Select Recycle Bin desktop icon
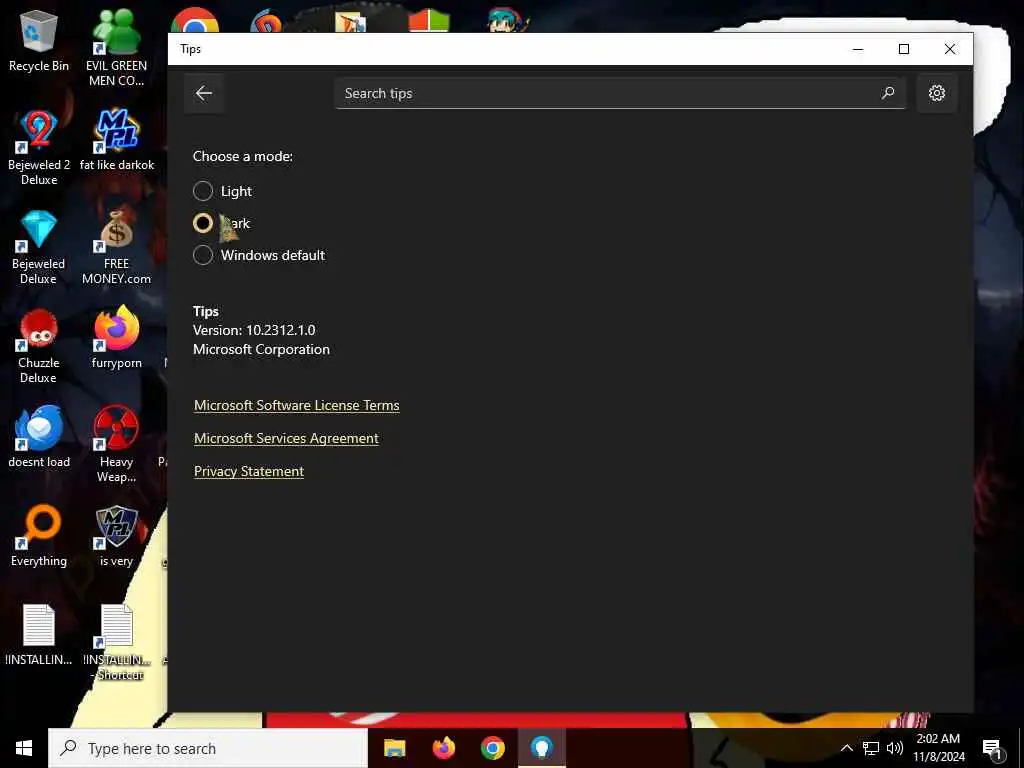Screen dimensions: 1024x768 click(39, 42)
